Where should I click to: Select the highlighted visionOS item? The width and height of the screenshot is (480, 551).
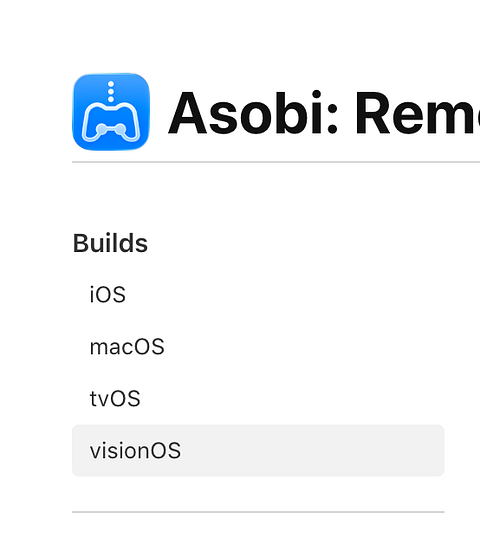(258, 450)
